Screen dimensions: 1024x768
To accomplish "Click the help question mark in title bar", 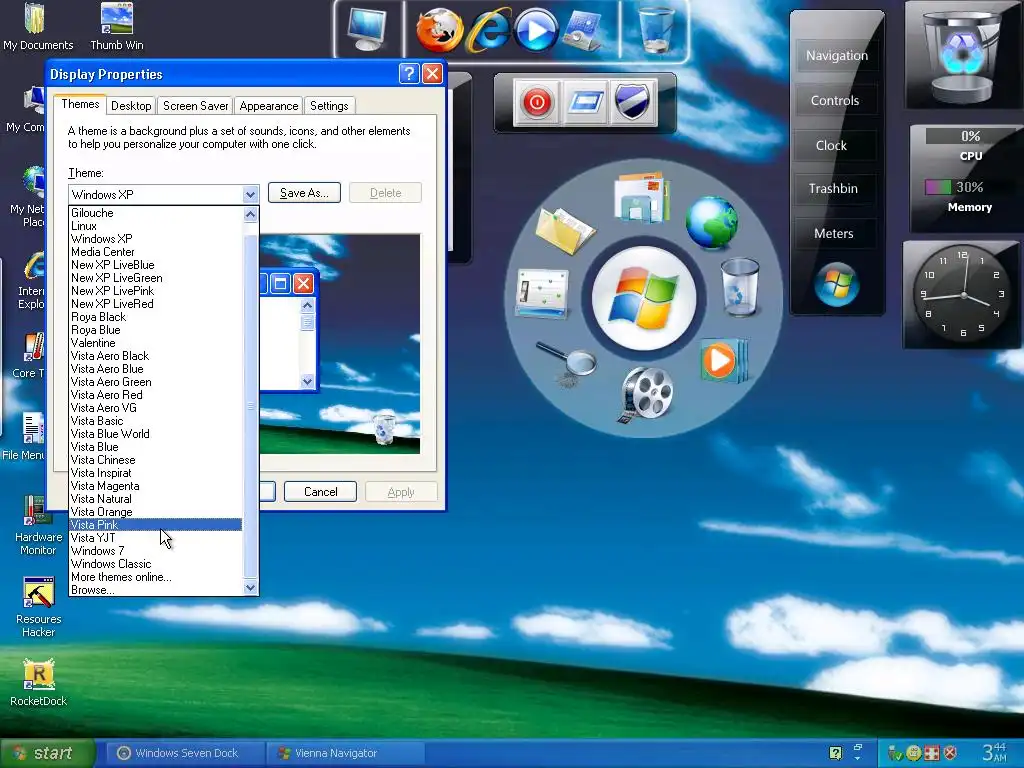I will click(x=409, y=74).
